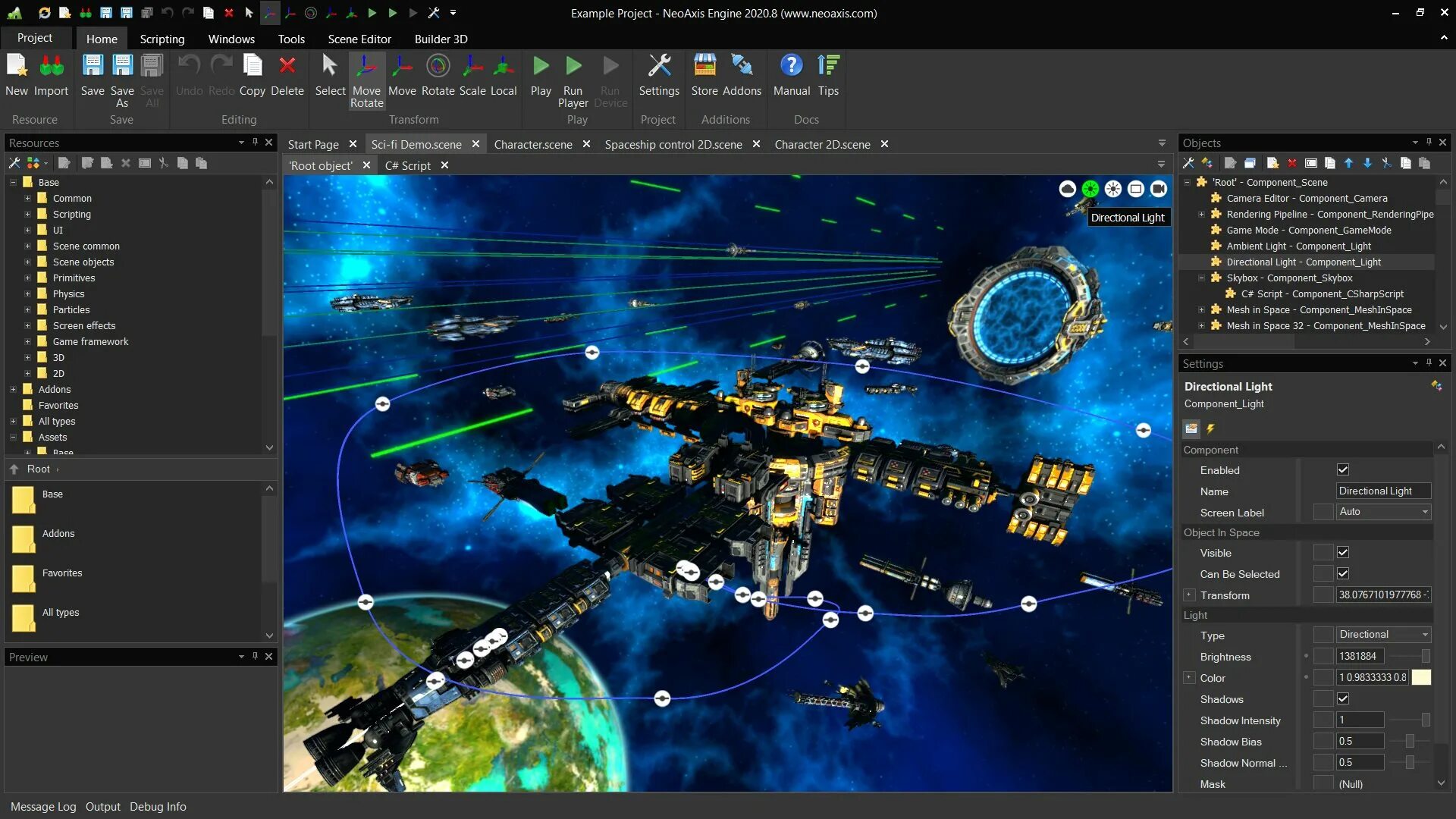The width and height of the screenshot is (1456, 819).
Task: Click the Import resource icon
Action: coord(51,67)
